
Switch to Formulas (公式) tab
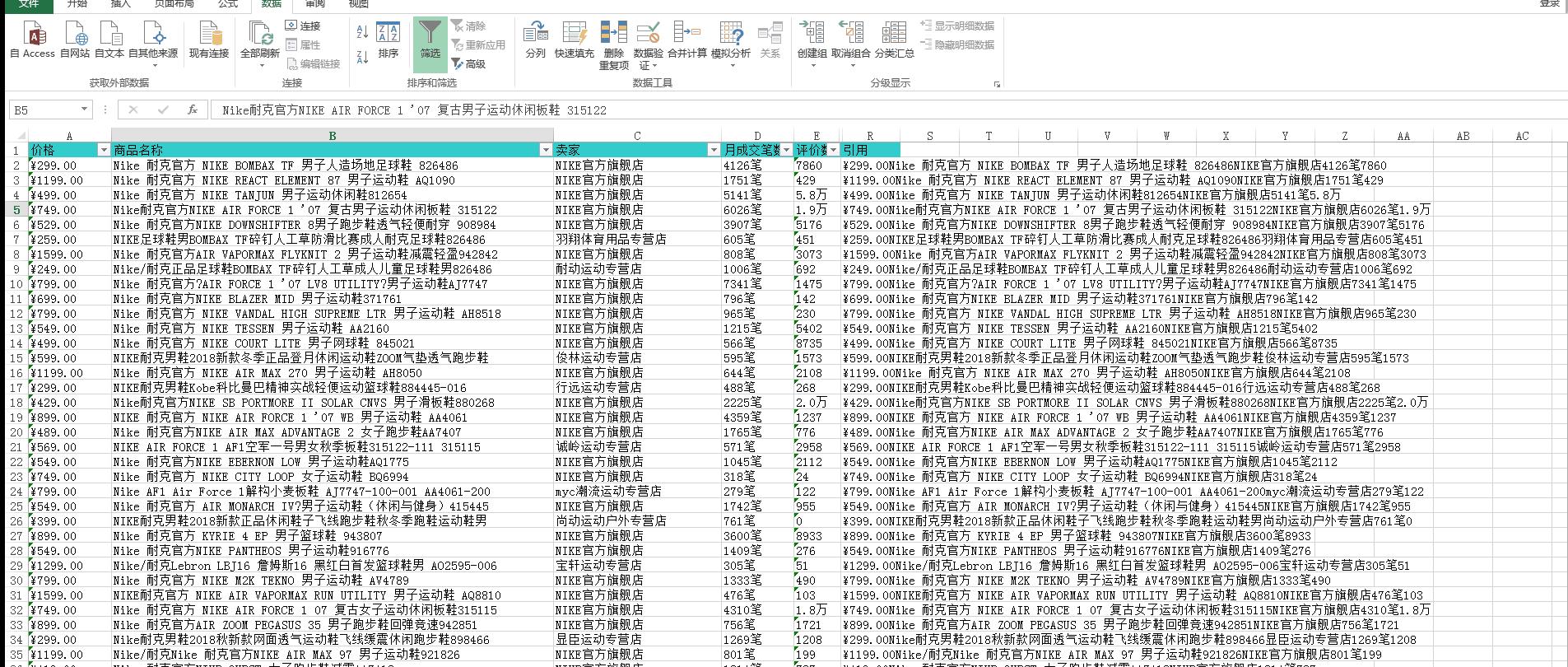coord(228,4)
